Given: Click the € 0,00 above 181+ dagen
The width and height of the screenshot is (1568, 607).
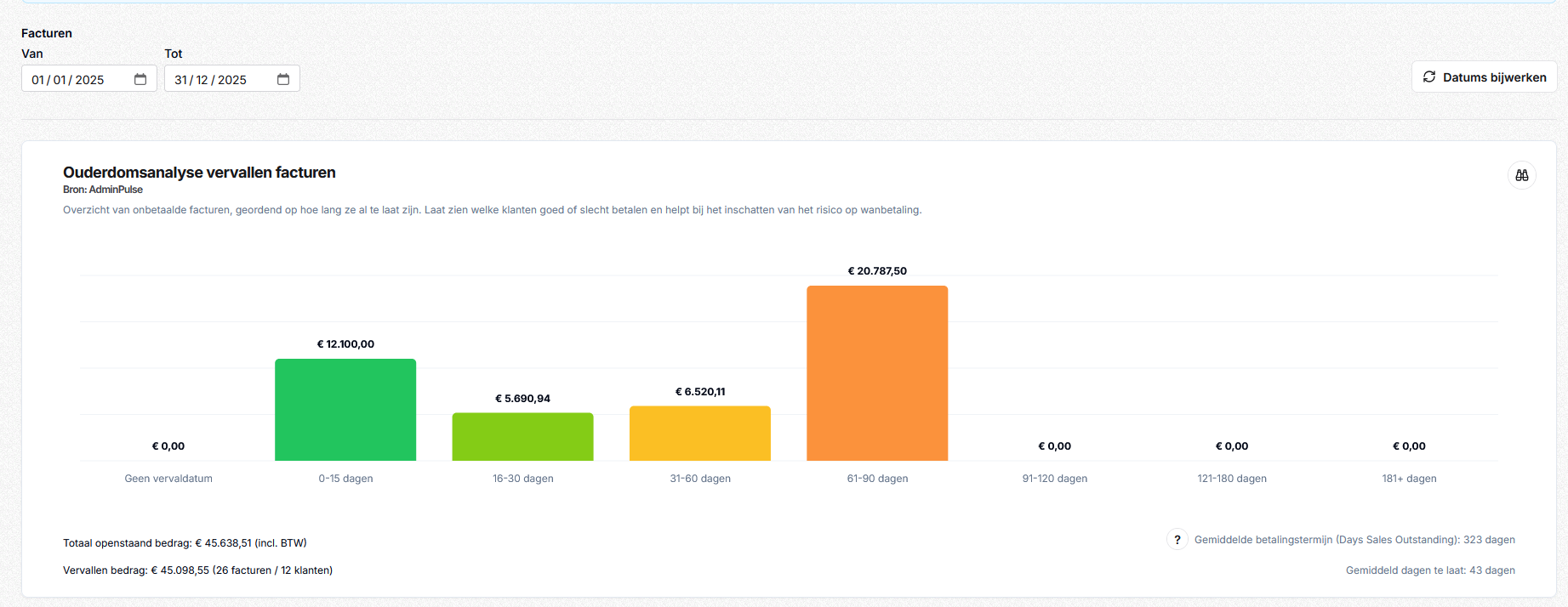Looking at the screenshot, I should tap(1409, 446).
